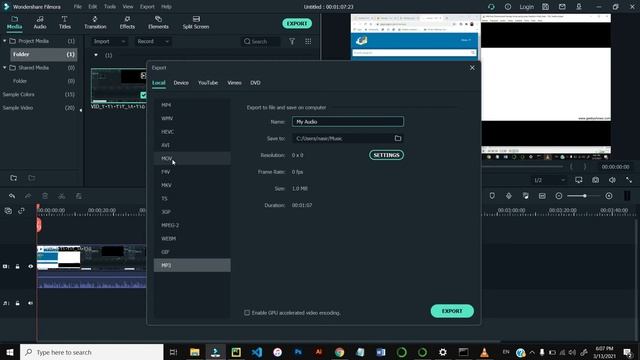Click the filter icon in media panel
Viewport: 640px width, 360px height.
(x=292, y=41)
